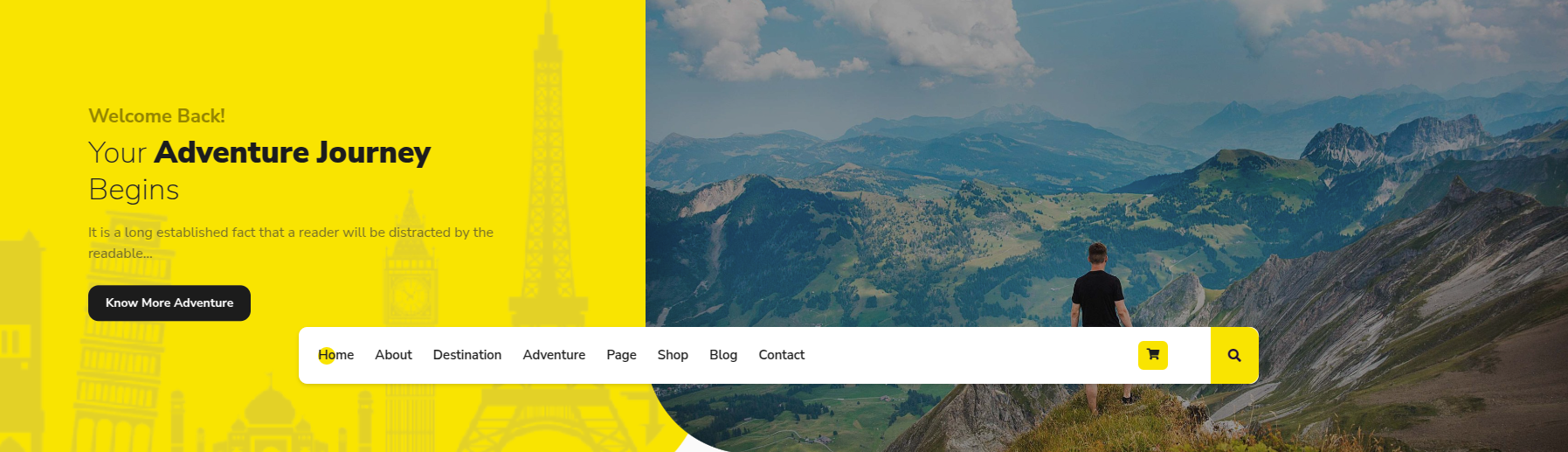
Task: Click the word Begins in the heading
Action: tap(134, 190)
